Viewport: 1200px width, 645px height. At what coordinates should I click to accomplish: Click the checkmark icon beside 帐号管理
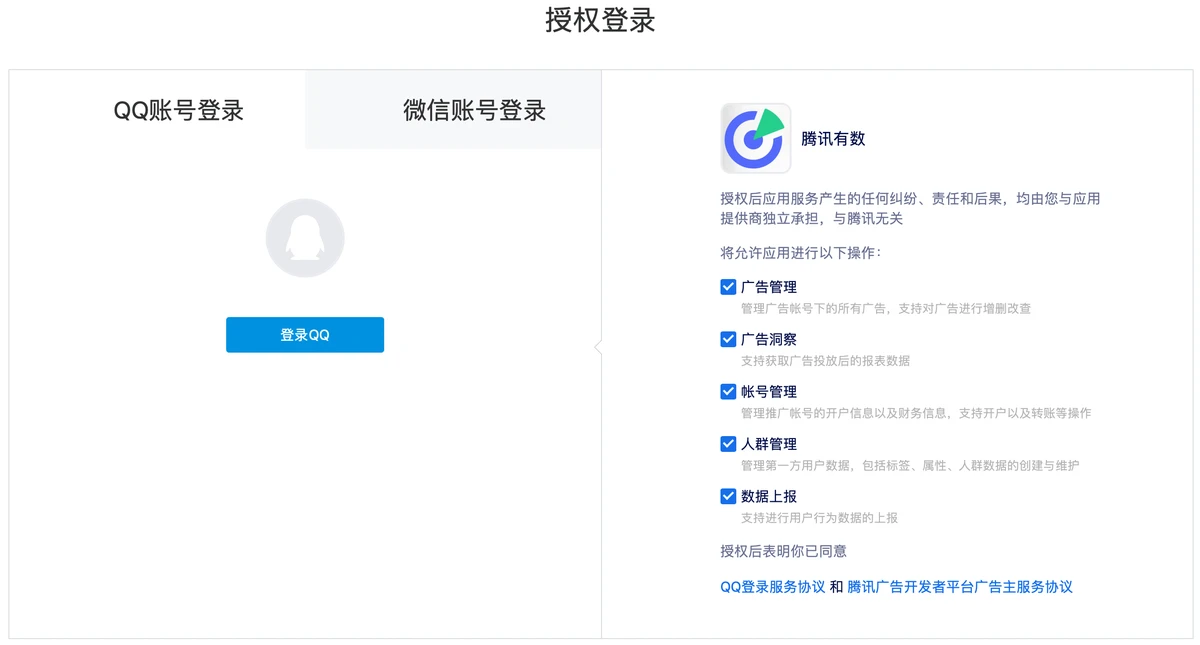pyautogui.click(x=729, y=391)
